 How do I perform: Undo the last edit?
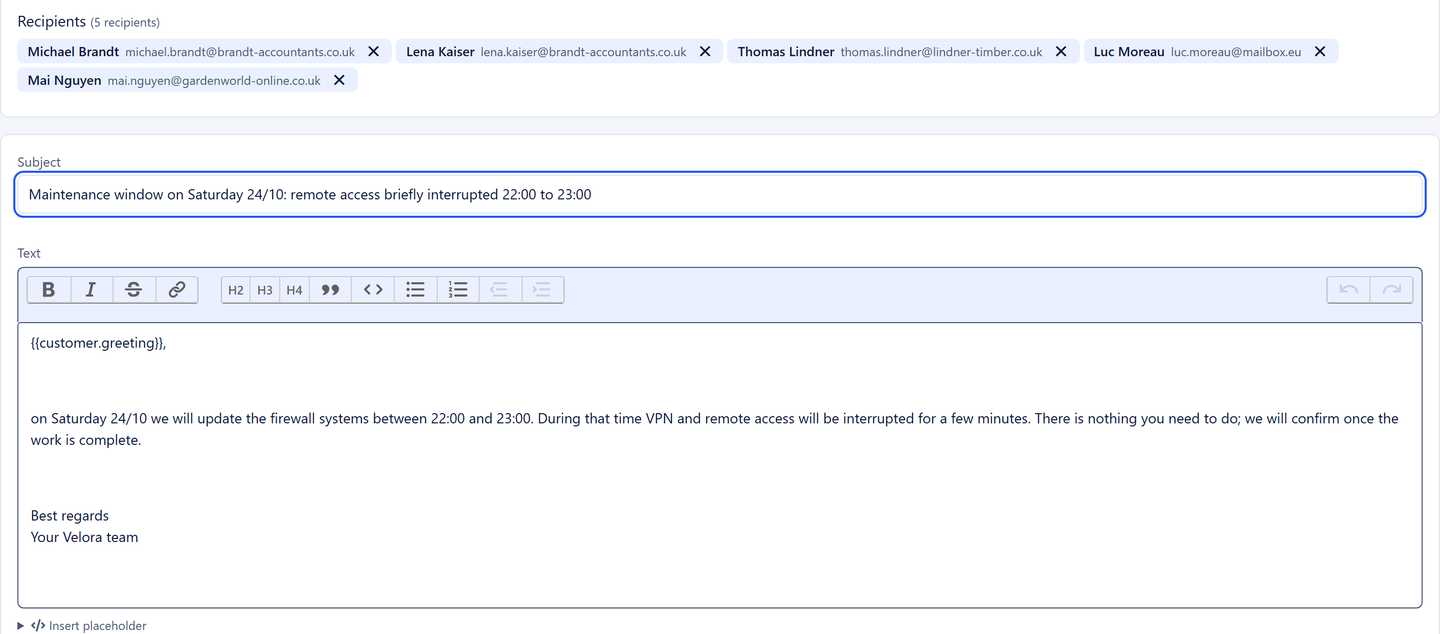(1349, 290)
